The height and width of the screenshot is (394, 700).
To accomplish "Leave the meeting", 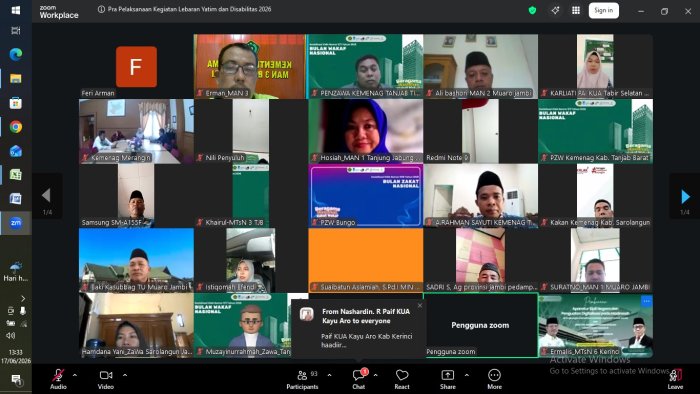I will (x=675, y=379).
